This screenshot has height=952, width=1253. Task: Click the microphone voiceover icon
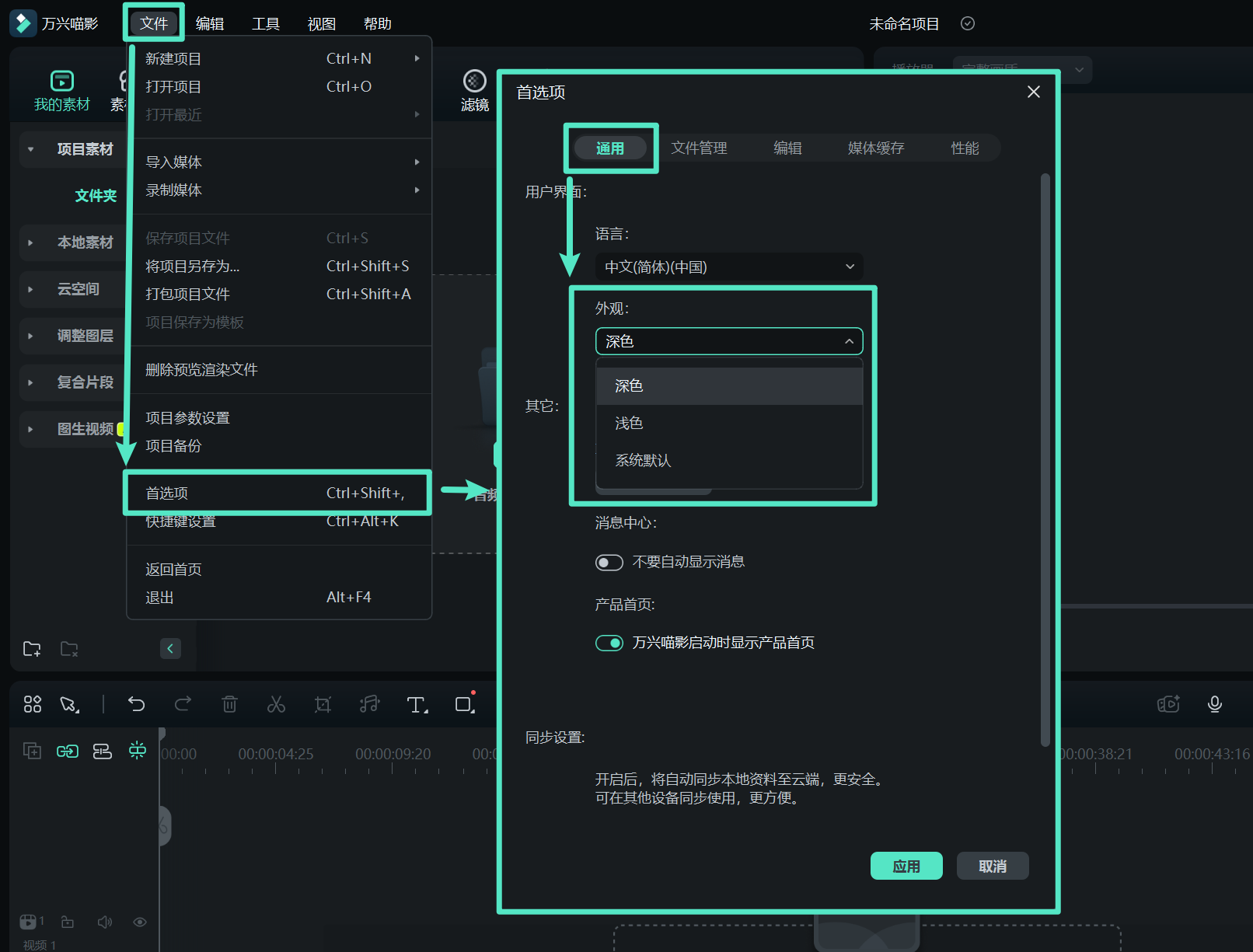click(1215, 704)
